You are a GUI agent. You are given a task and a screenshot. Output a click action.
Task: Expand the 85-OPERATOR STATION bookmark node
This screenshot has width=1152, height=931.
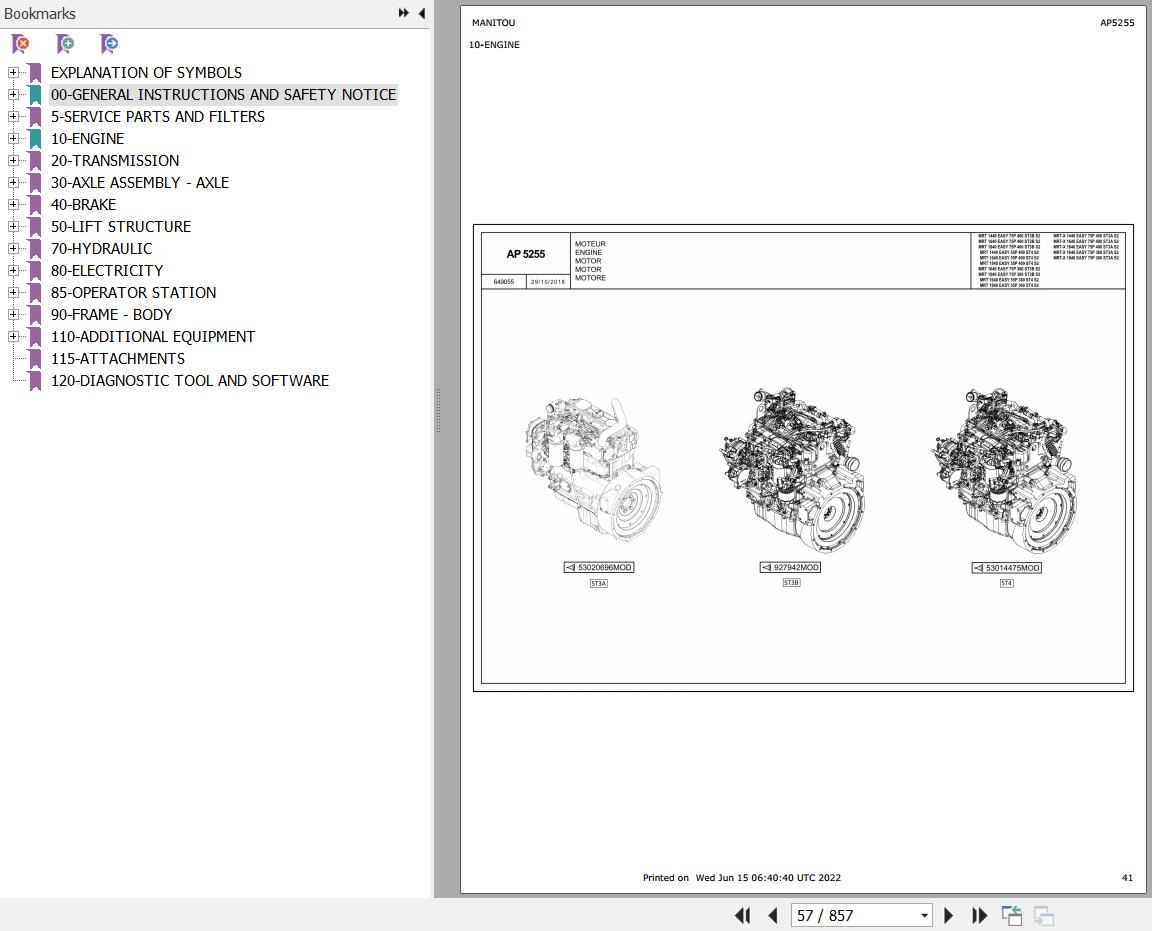pos(12,293)
